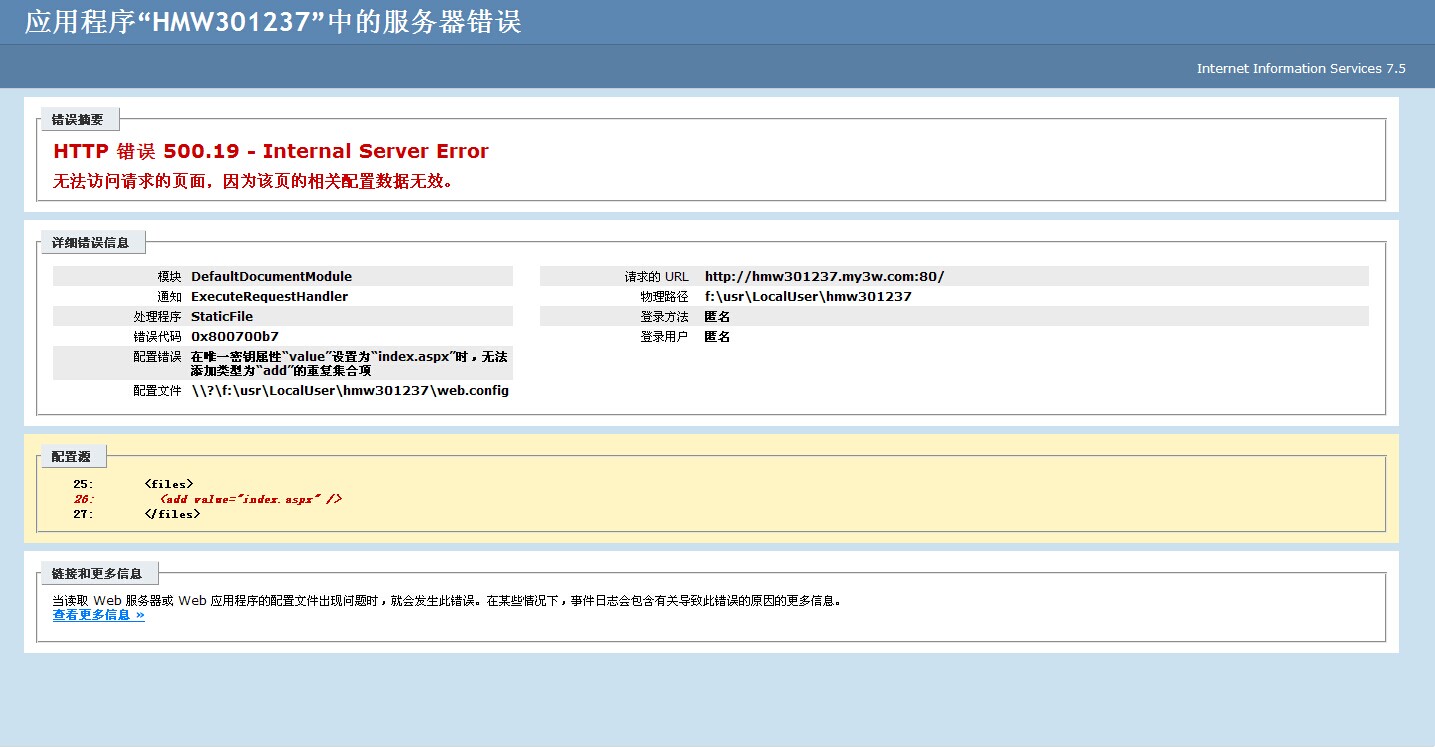
Task: Click the Internet Information Services 7.5 text
Action: click(1300, 69)
